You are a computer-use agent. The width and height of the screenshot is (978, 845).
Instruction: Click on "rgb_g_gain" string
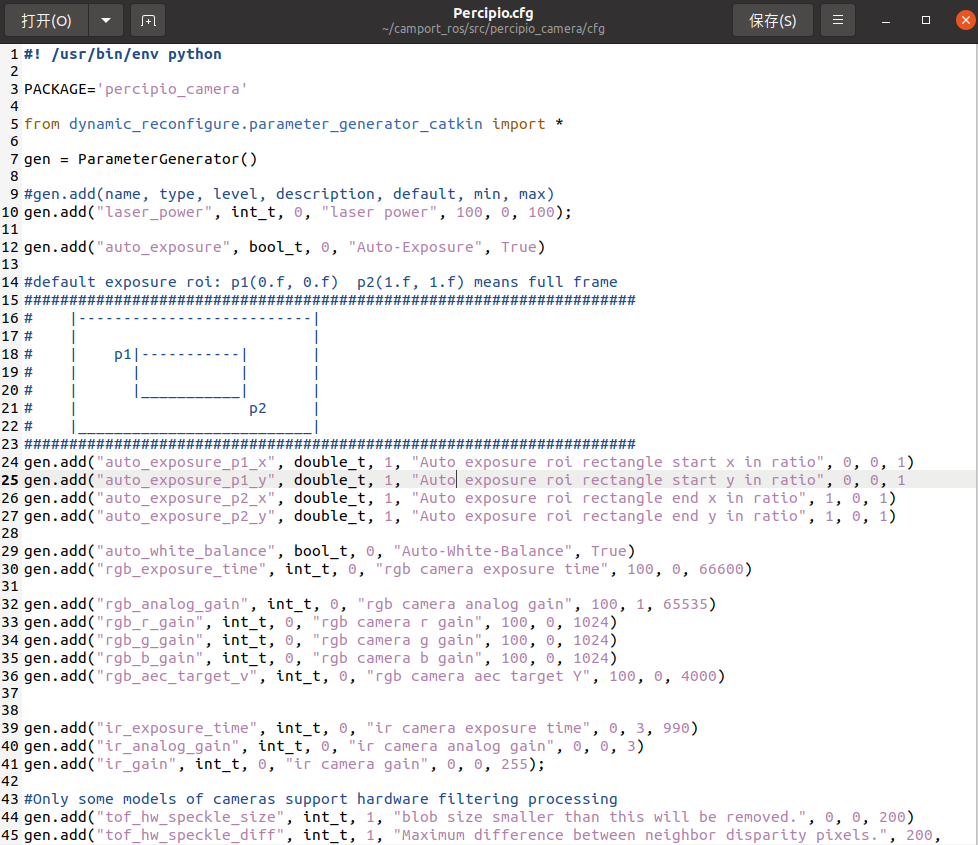[x=150, y=640]
